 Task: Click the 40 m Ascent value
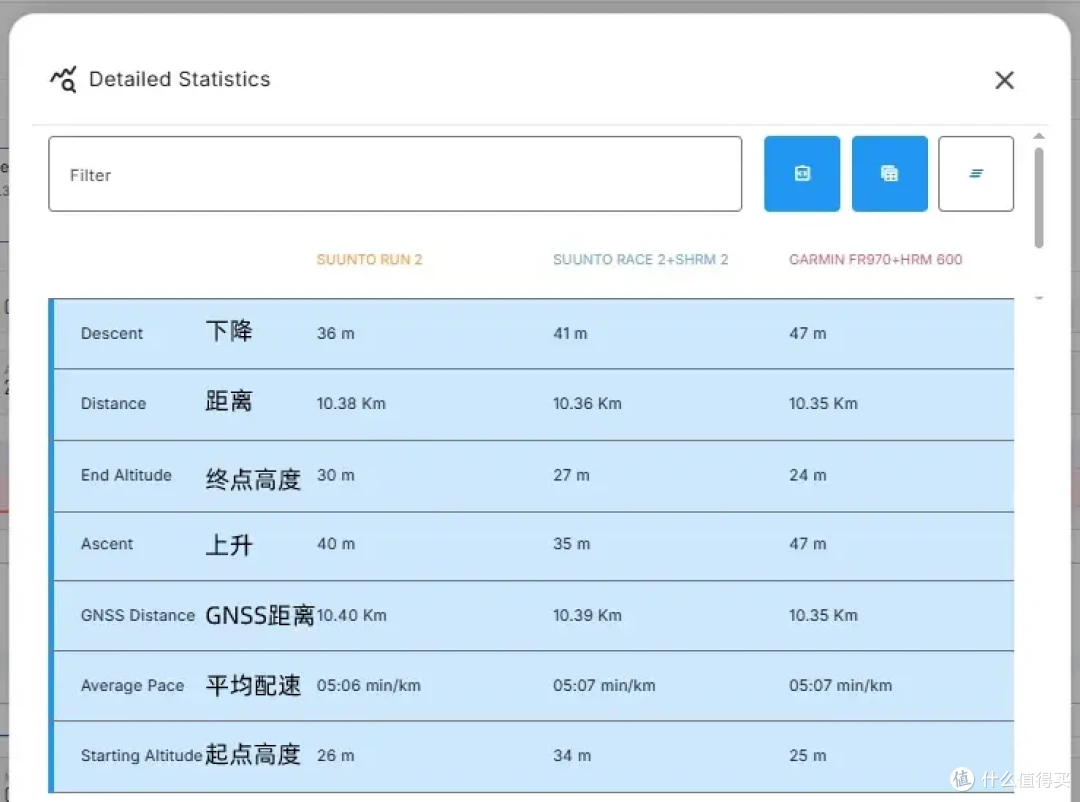[x=336, y=544]
